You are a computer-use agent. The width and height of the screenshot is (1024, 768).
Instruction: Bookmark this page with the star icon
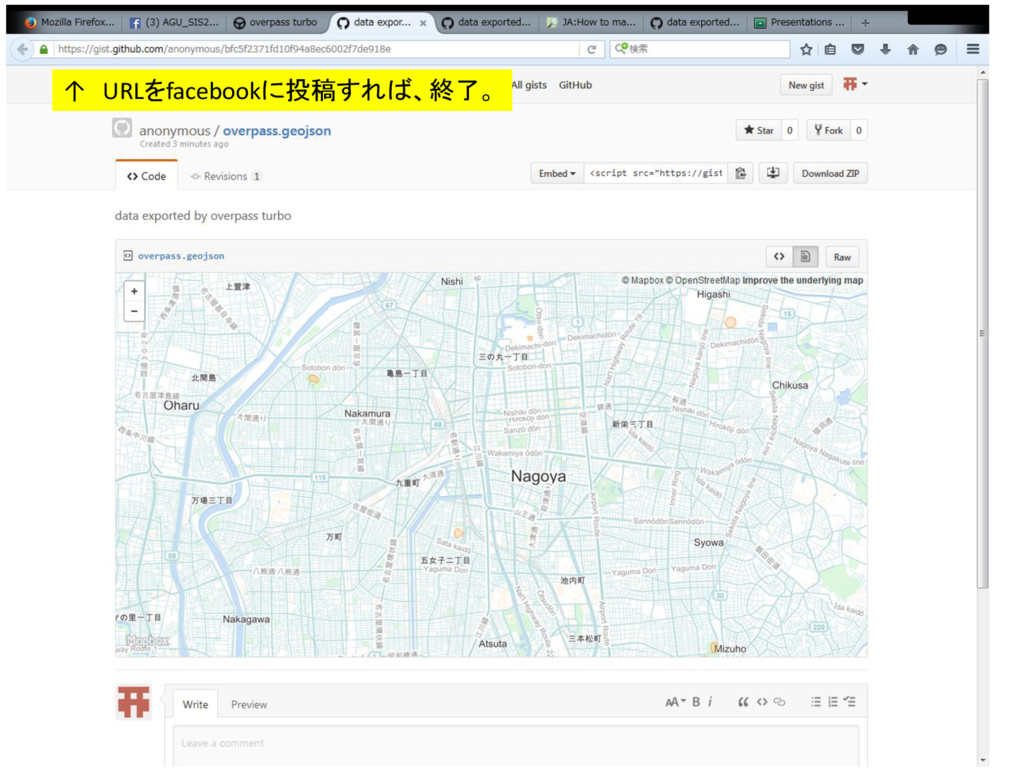[806, 49]
